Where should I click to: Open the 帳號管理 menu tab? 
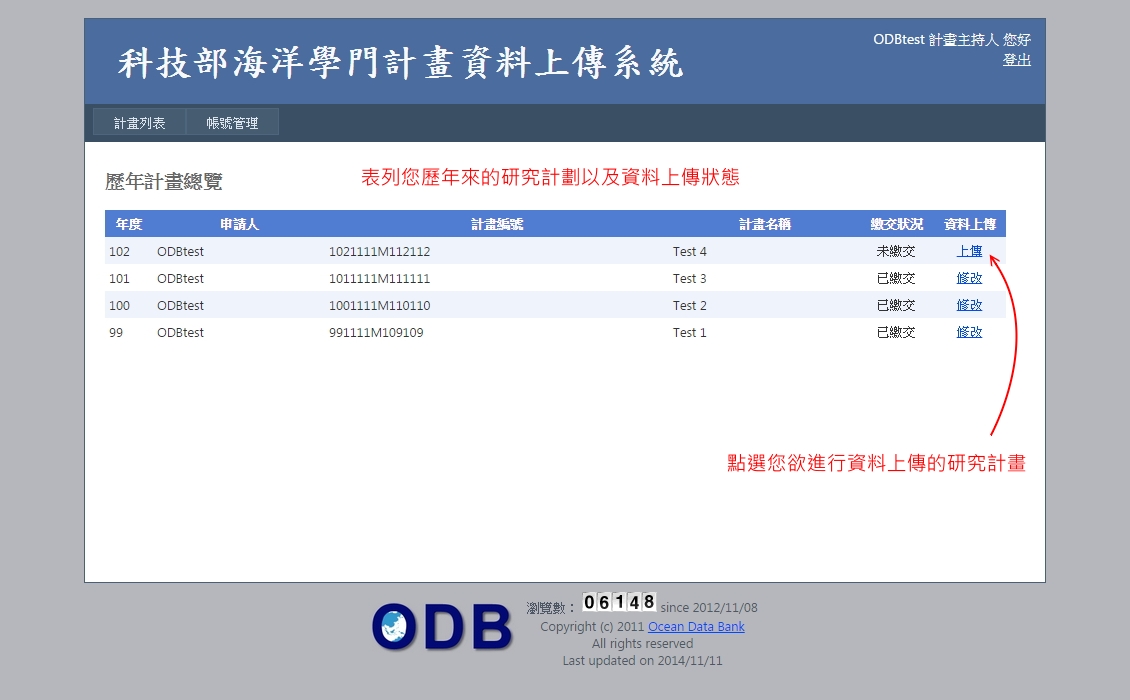(x=232, y=123)
